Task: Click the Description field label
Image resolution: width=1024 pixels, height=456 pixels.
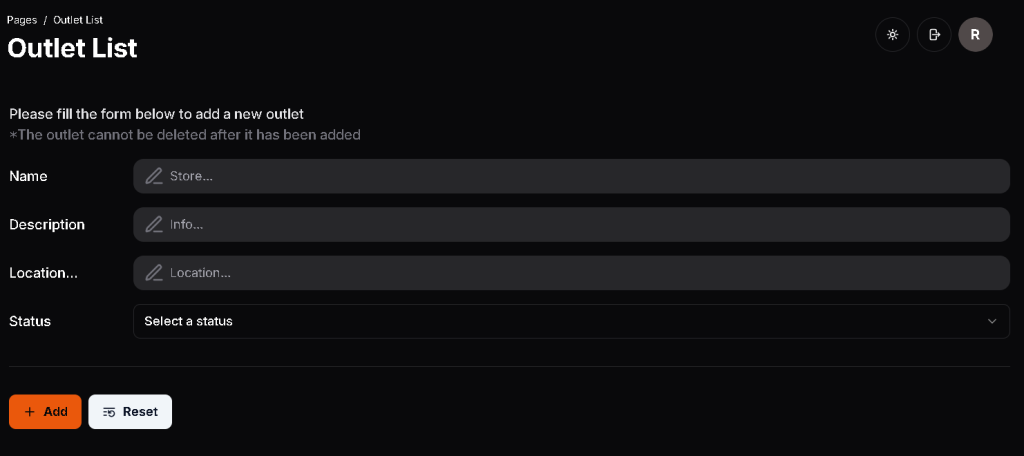Action: coord(47,224)
